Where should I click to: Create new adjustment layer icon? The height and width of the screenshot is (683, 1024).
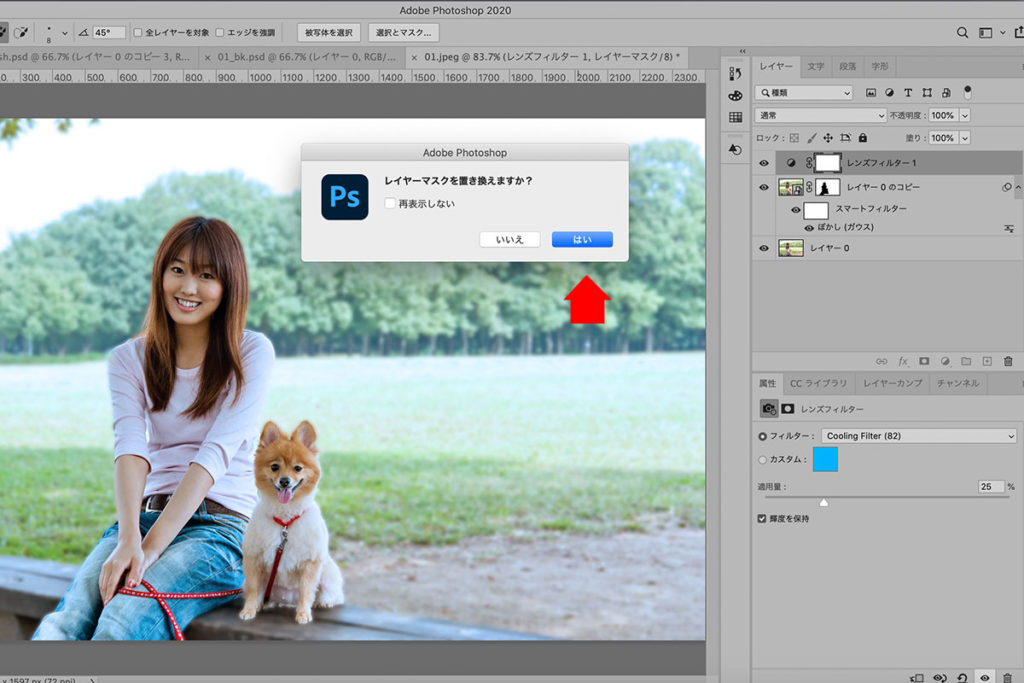tap(945, 361)
